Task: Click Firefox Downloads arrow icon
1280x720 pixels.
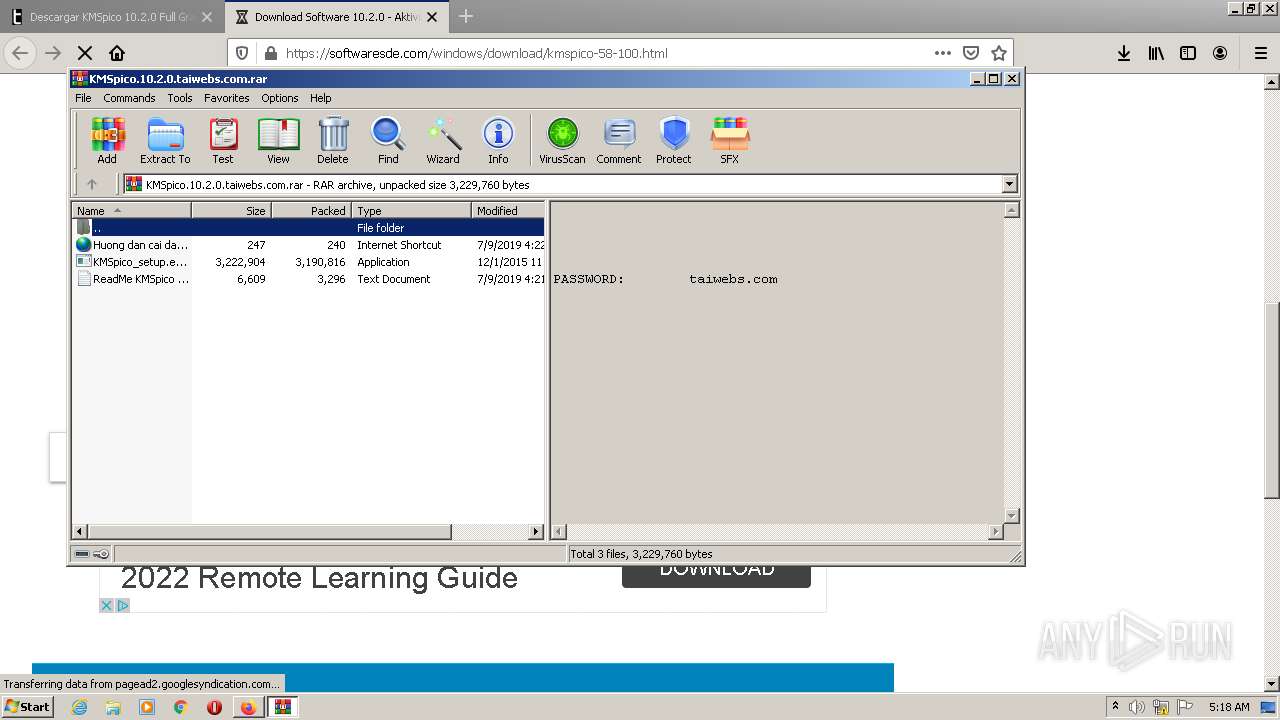Action: (1124, 53)
